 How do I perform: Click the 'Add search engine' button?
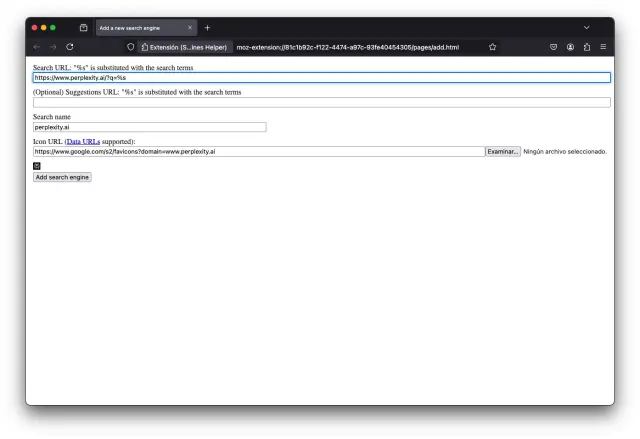(62, 177)
